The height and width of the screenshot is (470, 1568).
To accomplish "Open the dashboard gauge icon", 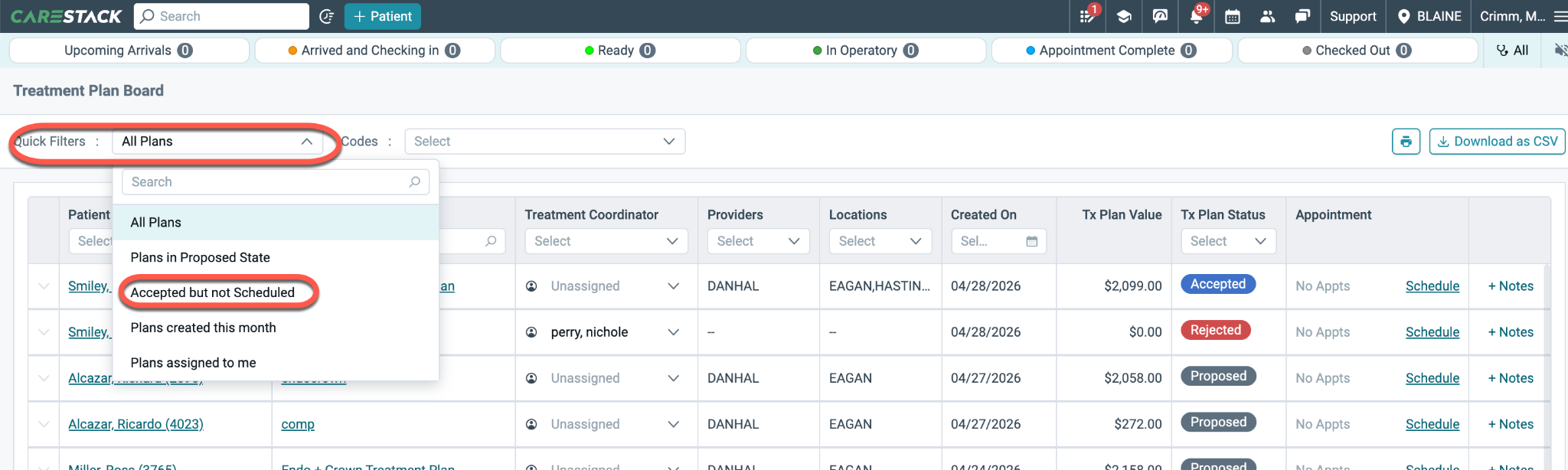I will coord(1161,16).
